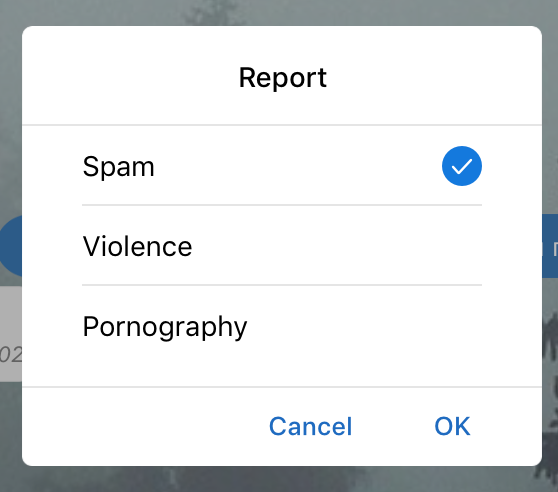Screen dimensions: 558x492
Task: Cancel the Report dialog
Action: pos(310,426)
